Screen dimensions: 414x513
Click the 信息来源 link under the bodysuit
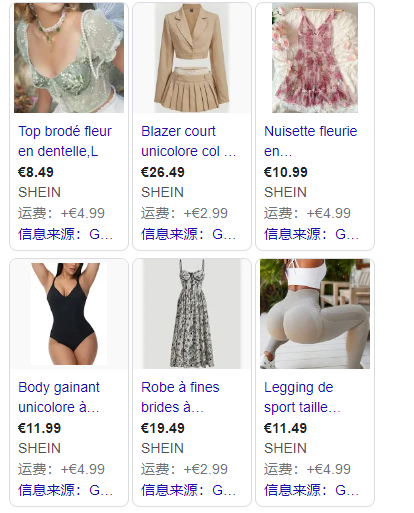[65, 490]
